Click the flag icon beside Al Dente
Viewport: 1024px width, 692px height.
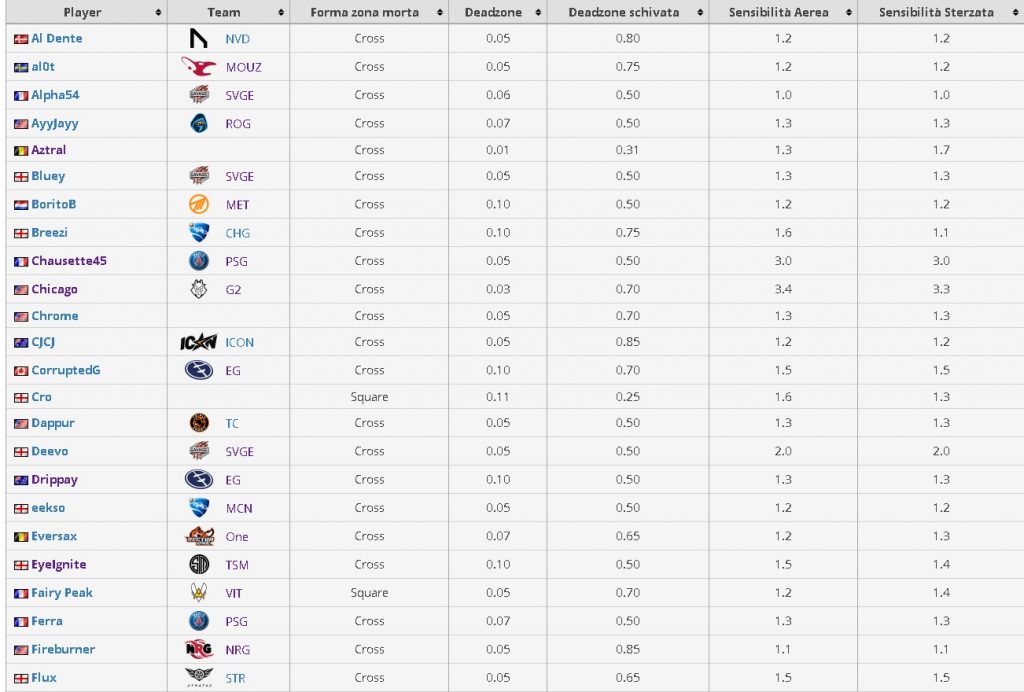21,39
